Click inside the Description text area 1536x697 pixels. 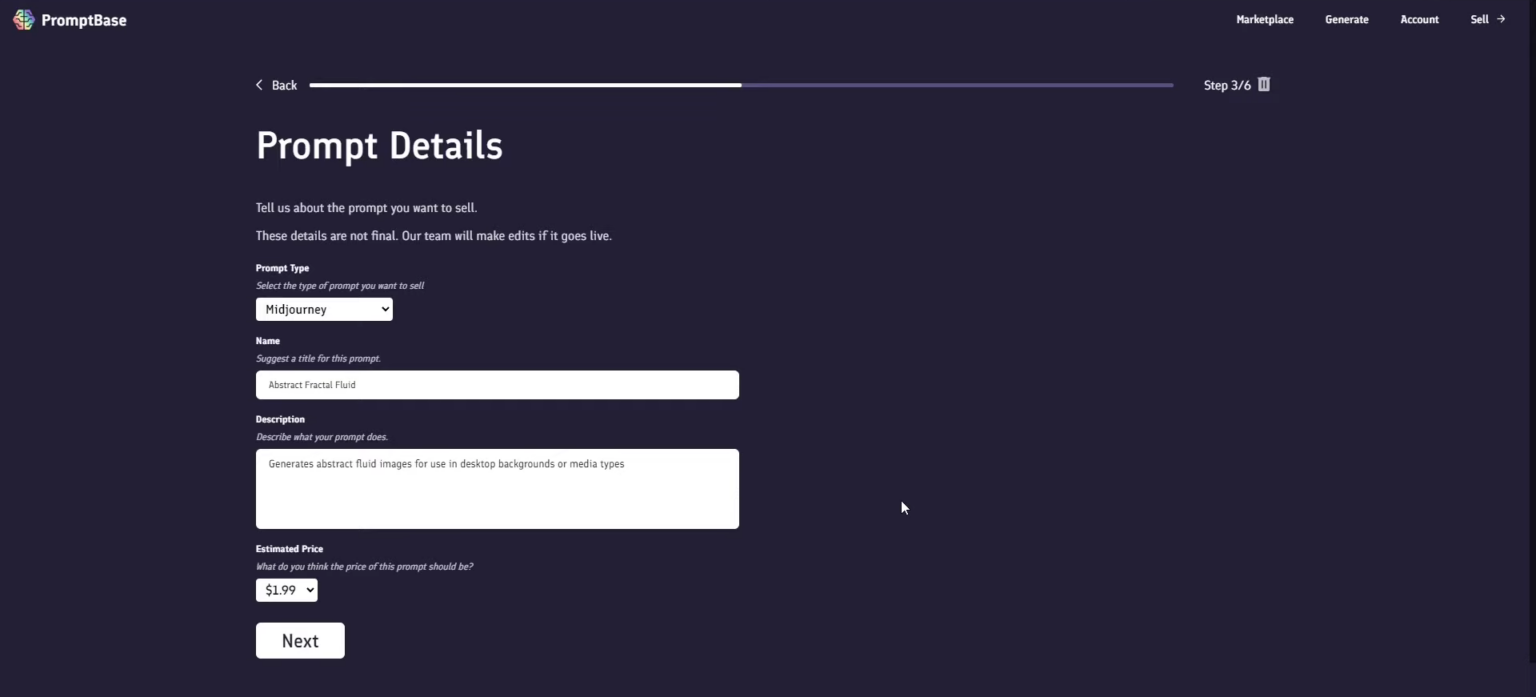(x=497, y=489)
